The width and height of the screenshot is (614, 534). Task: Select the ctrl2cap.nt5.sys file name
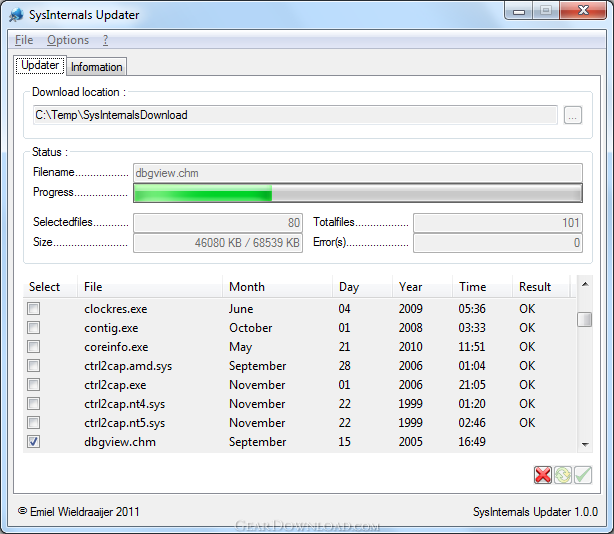point(125,423)
